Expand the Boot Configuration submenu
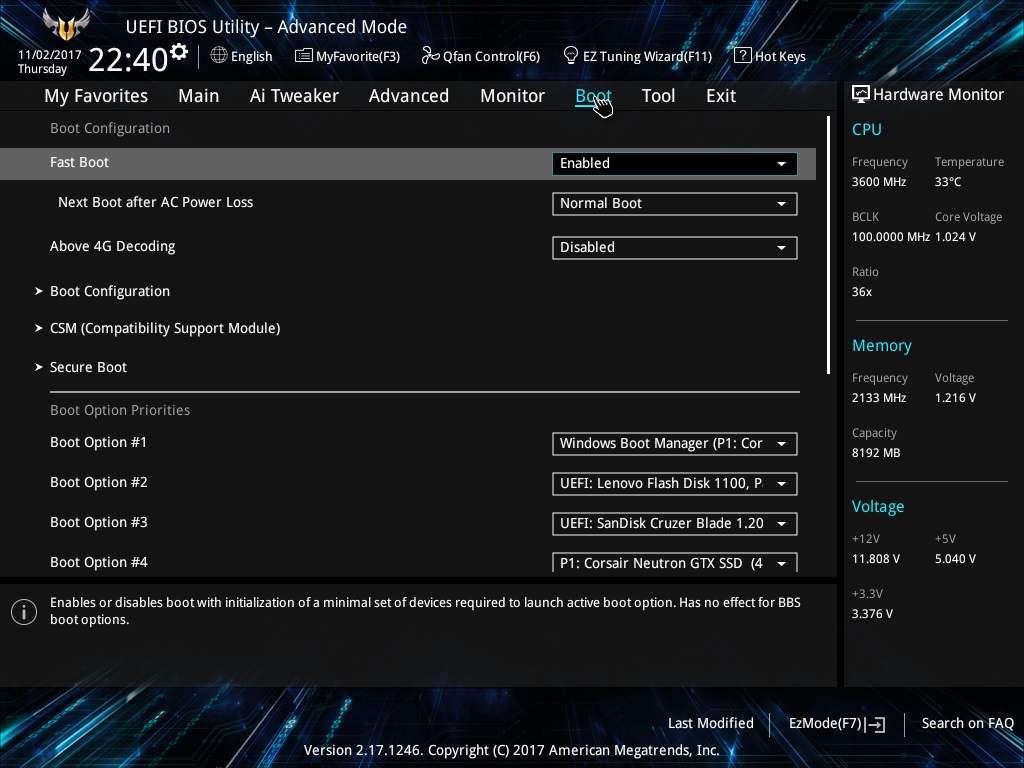Image resolution: width=1024 pixels, height=768 pixels. tap(110, 291)
